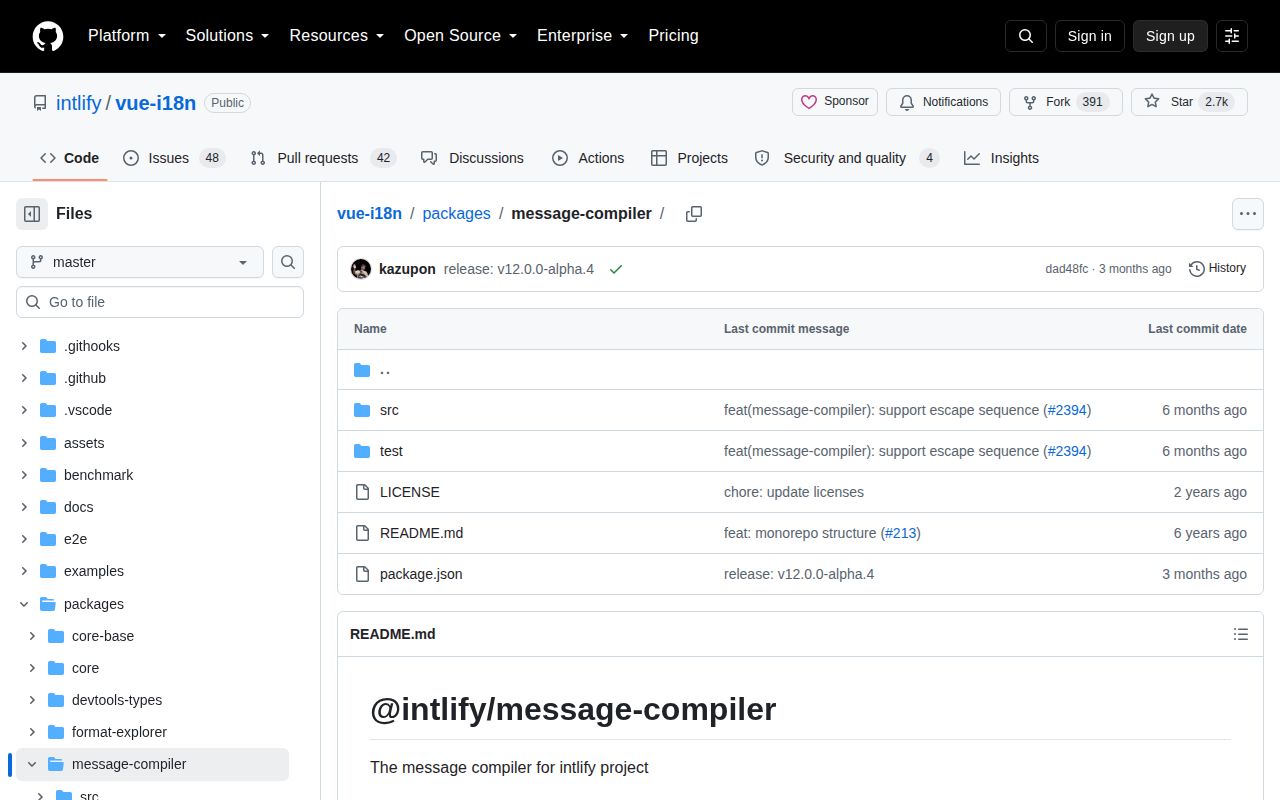The height and width of the screenshot is (800, 1280).
Task: Search files using the magnifier beside master
Action: point(288,262)
